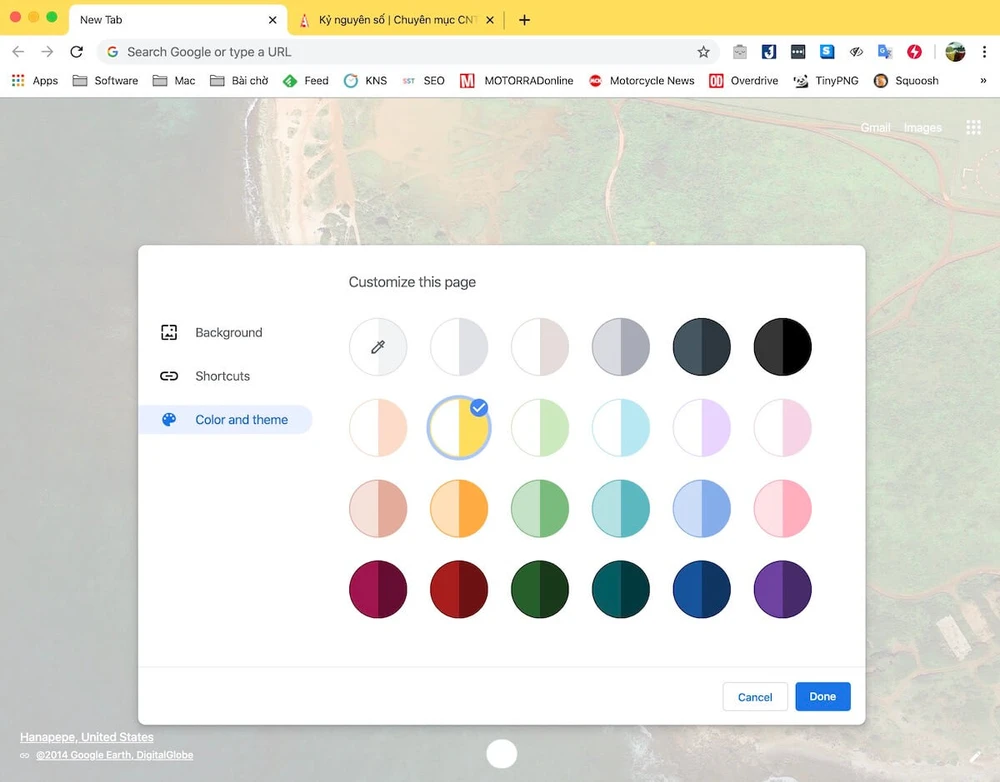The image size is (1000, 782).
Task: Click in the Google search bar
Action: [x=400, y=51]
